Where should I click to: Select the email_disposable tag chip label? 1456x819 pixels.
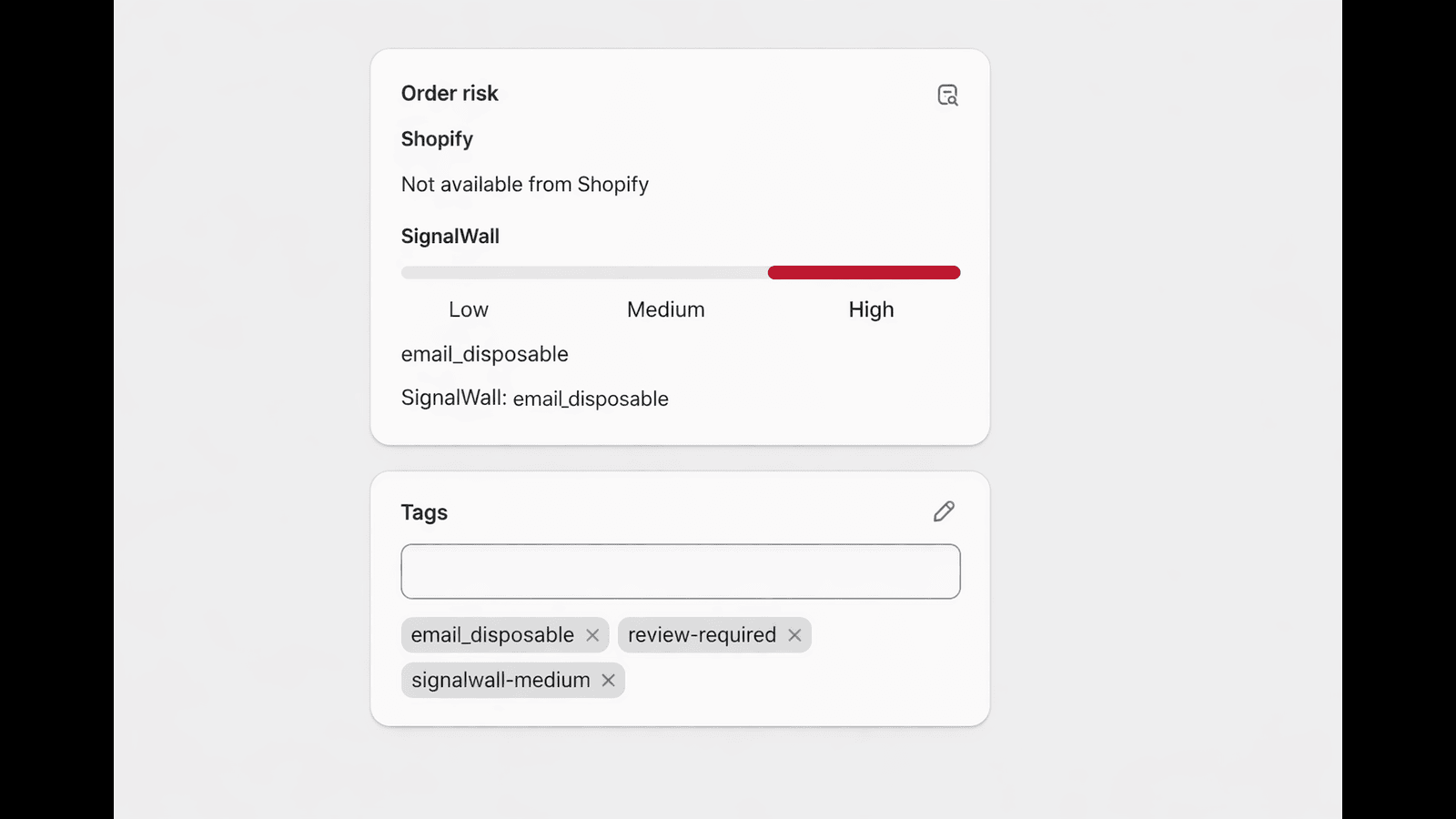pos(492,635)
